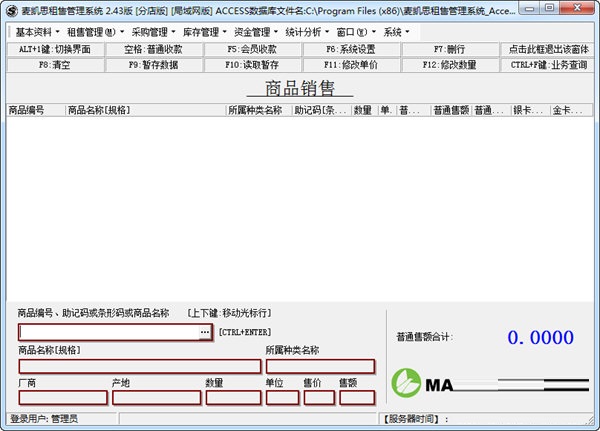Minimize the application window
This screenshot has height=431, width=600.
530,8
